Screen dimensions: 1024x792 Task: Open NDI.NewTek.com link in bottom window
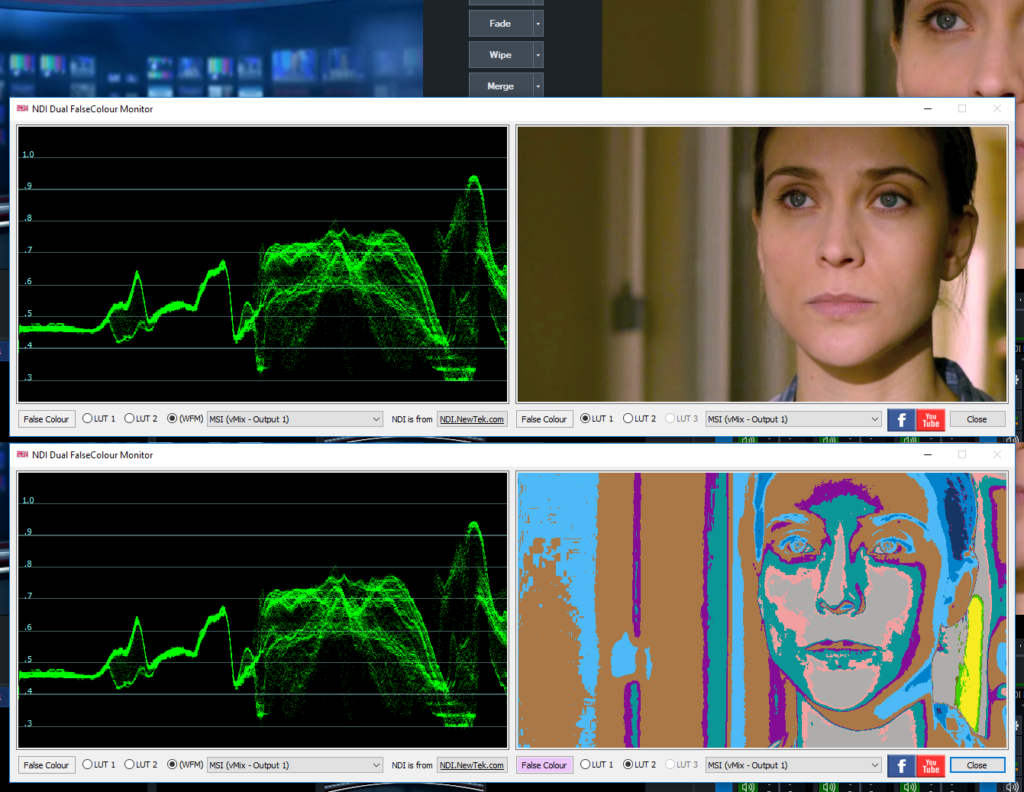pos(472,765)
